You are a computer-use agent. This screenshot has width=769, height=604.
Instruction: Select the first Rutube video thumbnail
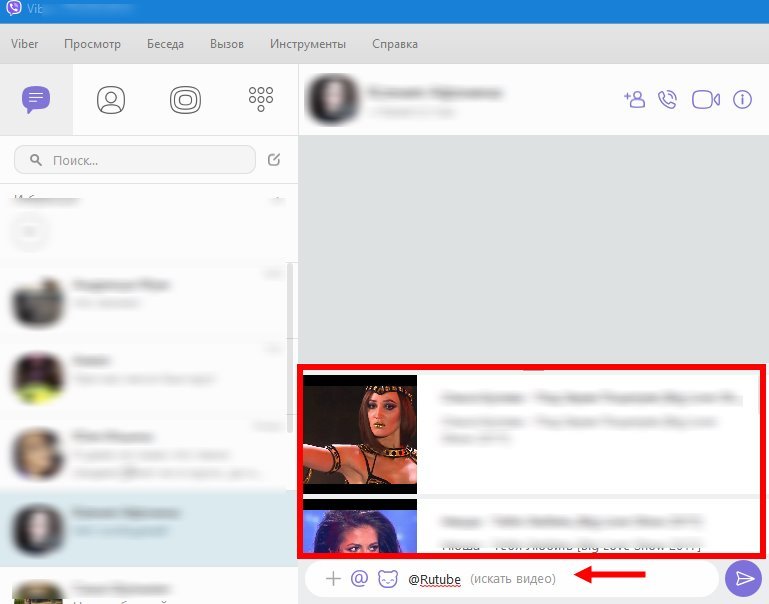[360, 434]
